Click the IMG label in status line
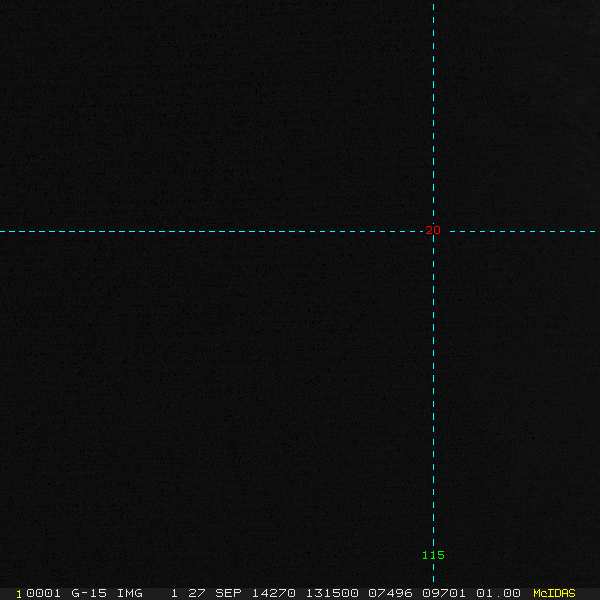Viewport: 600px width, 600px height. coord(130,593)
